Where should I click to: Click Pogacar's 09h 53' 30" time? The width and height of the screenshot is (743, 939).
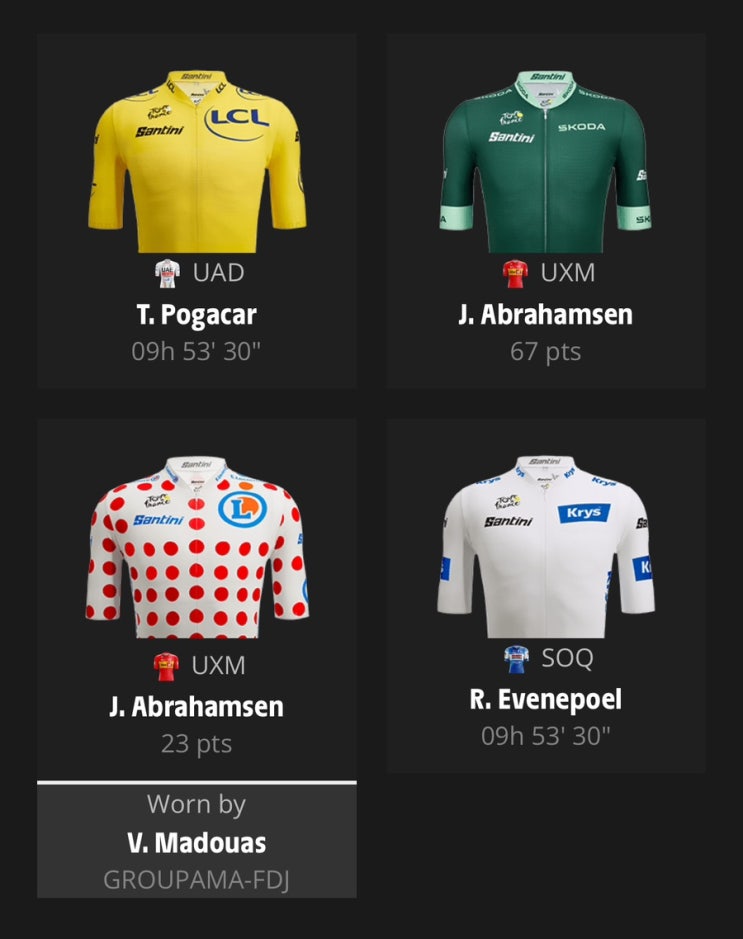click(196, 352)
